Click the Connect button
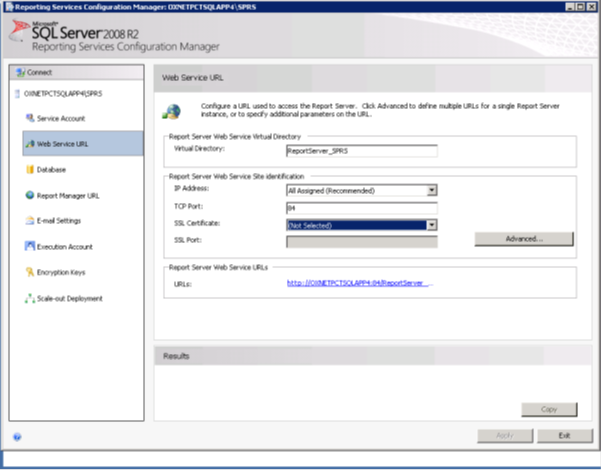This screenshot has width=602, height=470. pos(77,72)
